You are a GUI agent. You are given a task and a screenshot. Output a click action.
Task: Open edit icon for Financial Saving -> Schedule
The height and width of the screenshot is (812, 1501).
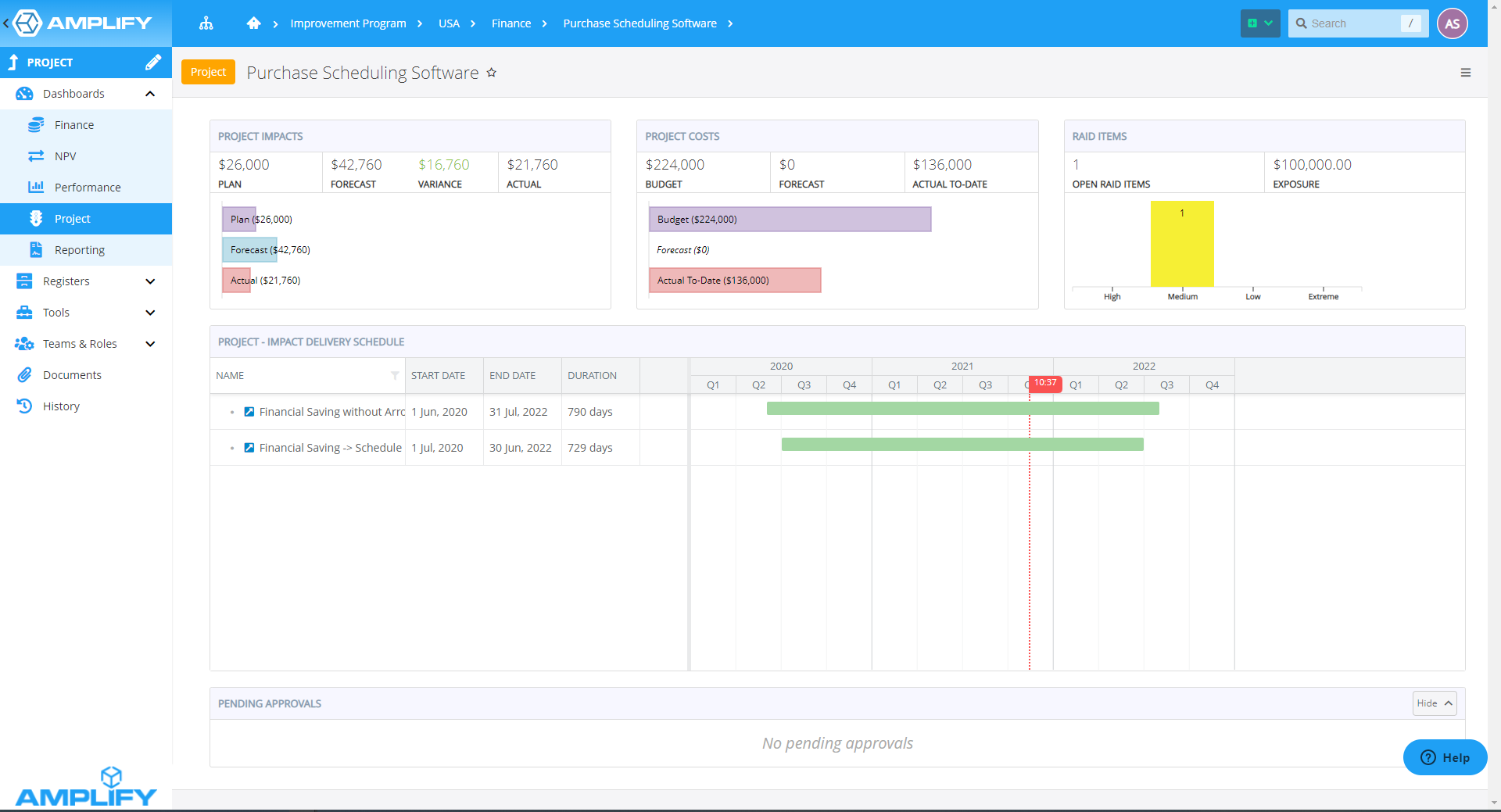249,448
